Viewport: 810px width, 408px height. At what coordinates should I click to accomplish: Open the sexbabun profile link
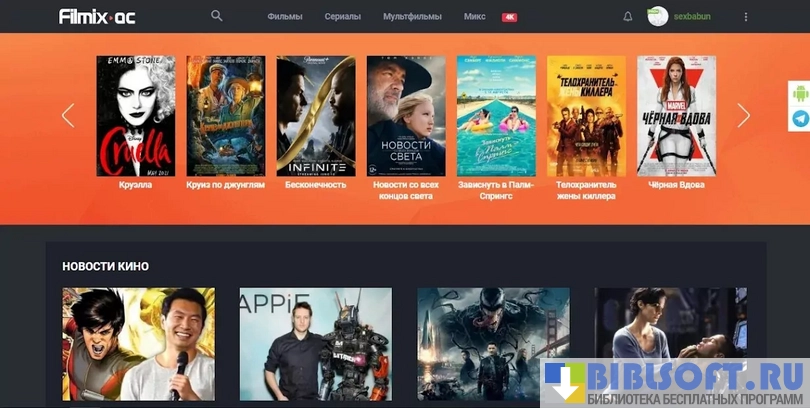click(692, 17)
